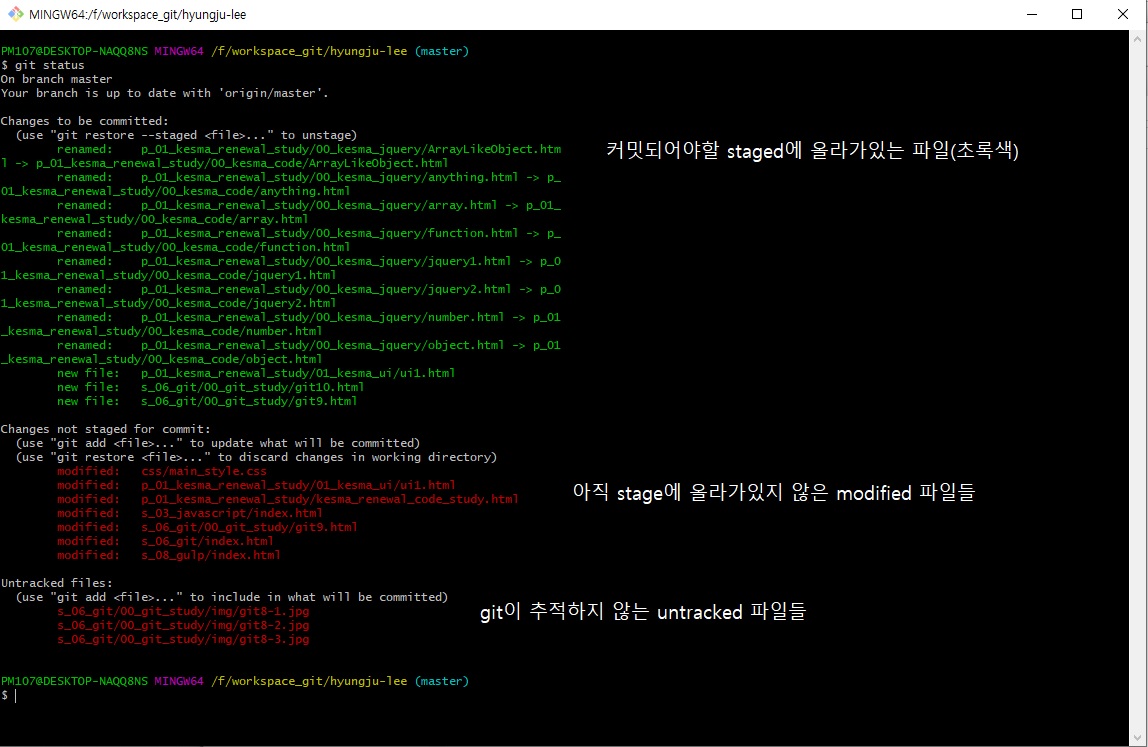Click the Korean annotation about untracked 파일들
This screenshot has width=1148, height=747.
click(x=642, y=612)
